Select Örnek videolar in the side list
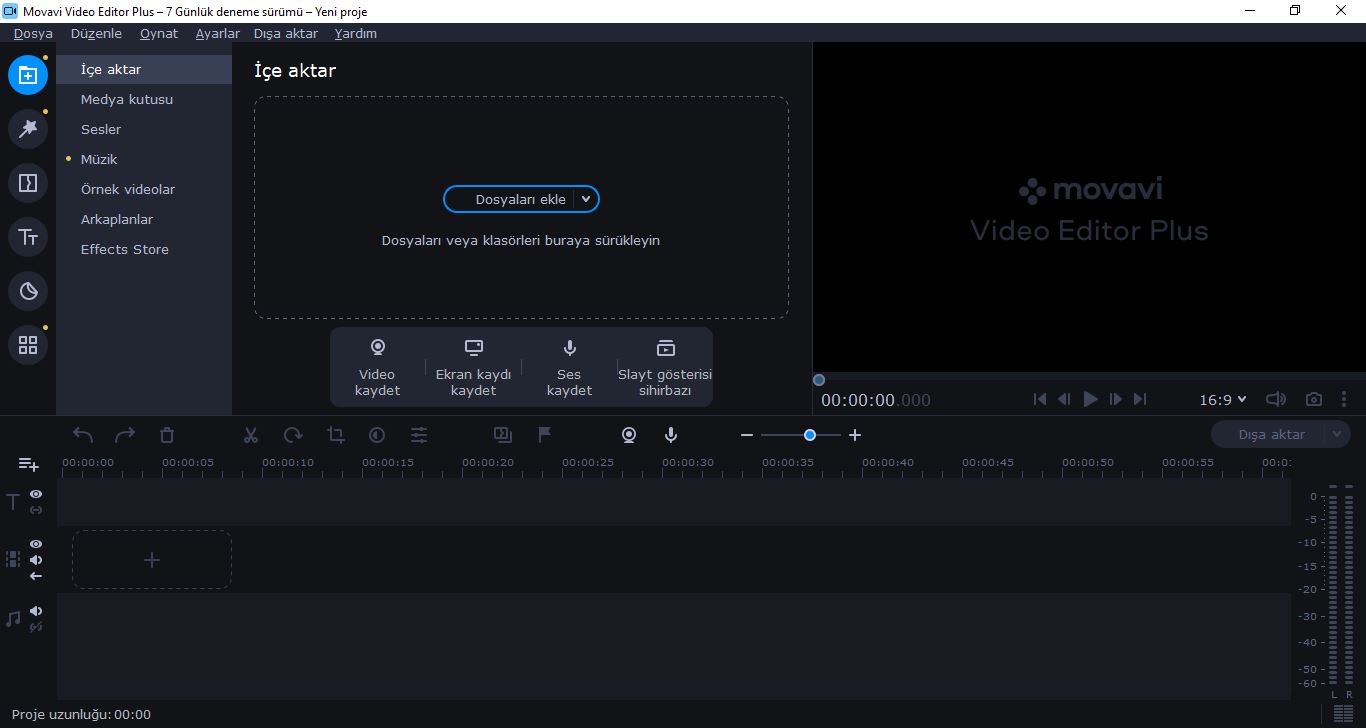The width and height of the screenshot is (1366, 728). coord(144,189)
